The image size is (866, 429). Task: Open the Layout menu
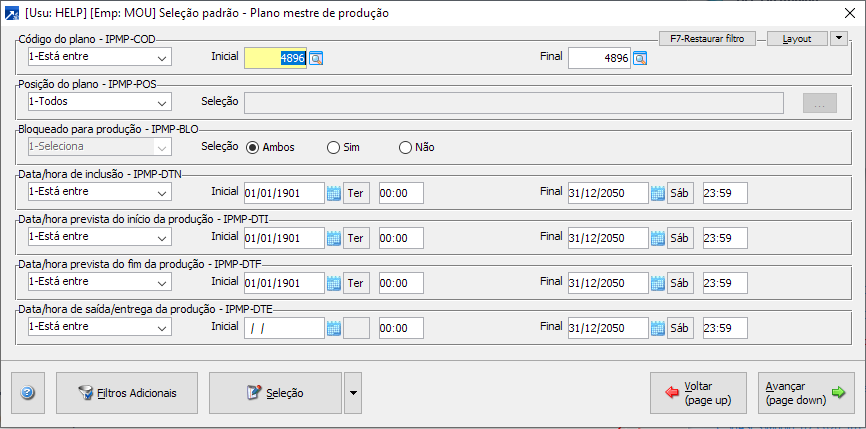(797, 39)
